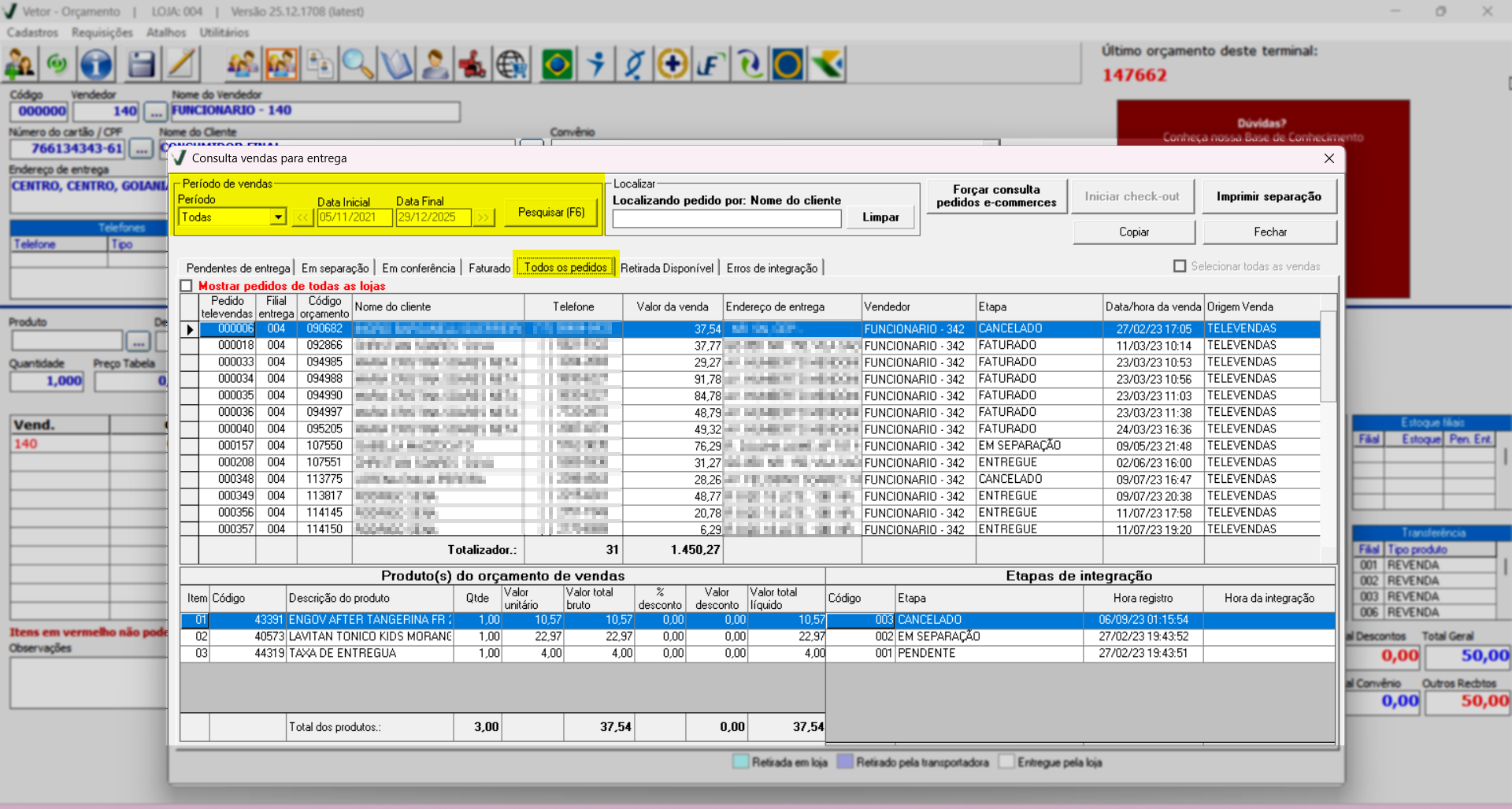Click the floppy disk save icon

tap(141, 65)
